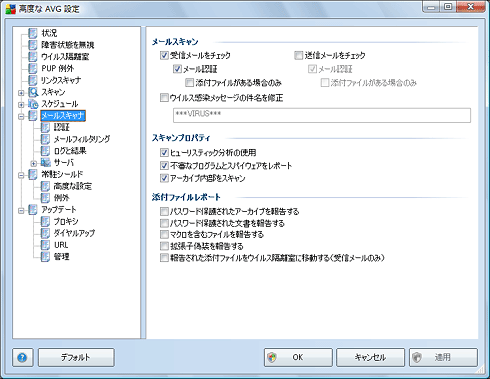Expand the スケジュール tree node
490x379 pixels.
pos(21,105)
